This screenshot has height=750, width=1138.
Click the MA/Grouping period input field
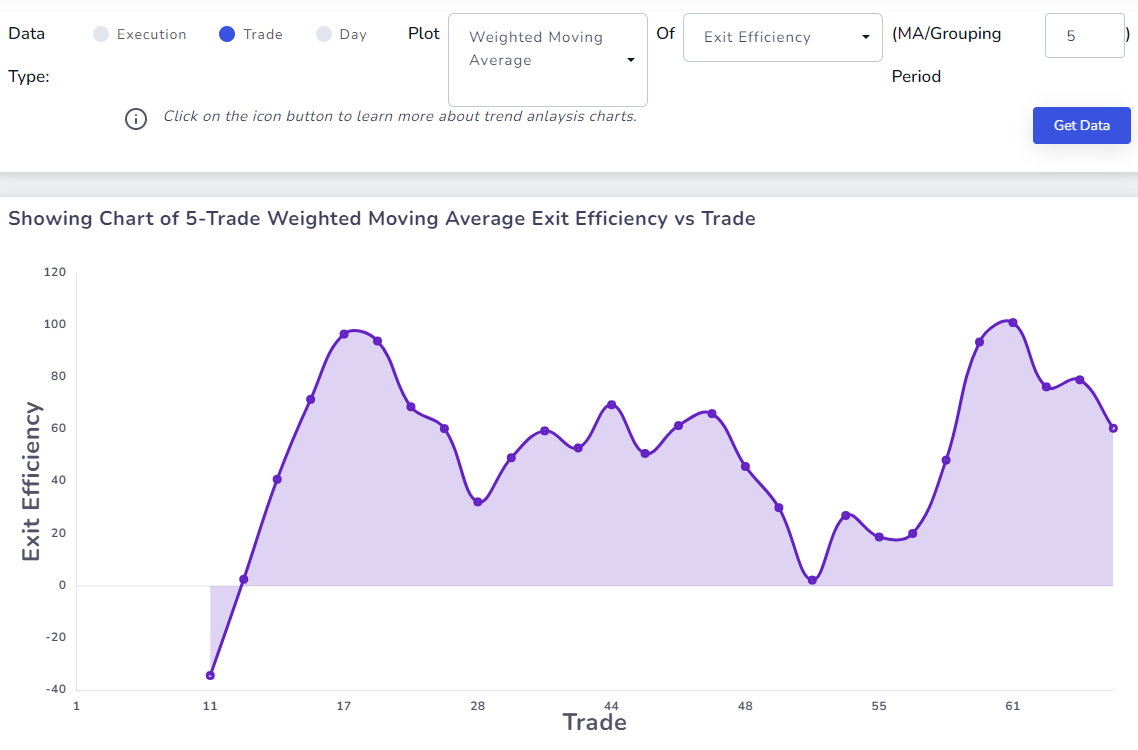[x=1084, y=36]
